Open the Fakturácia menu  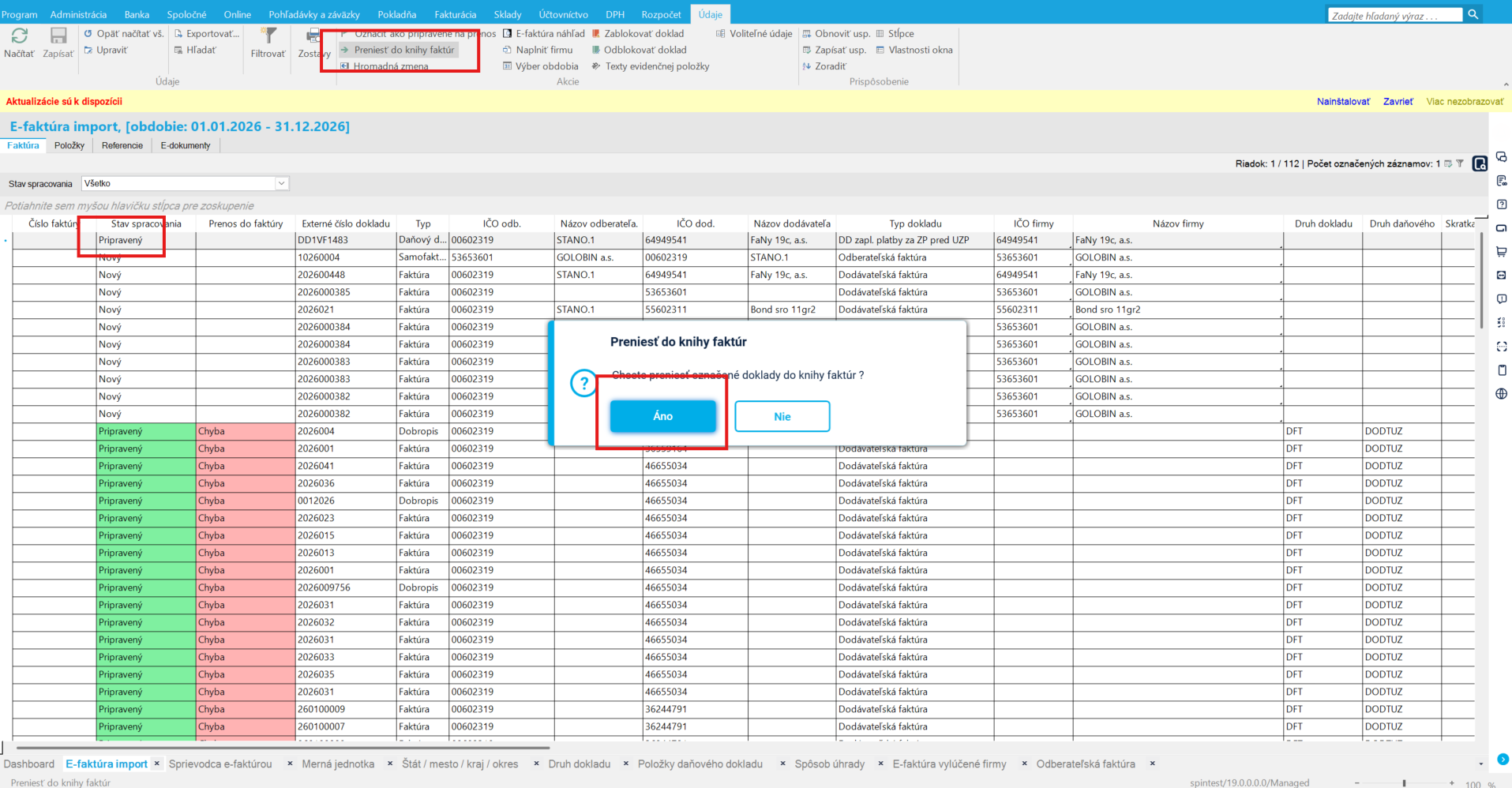point(456,14)
